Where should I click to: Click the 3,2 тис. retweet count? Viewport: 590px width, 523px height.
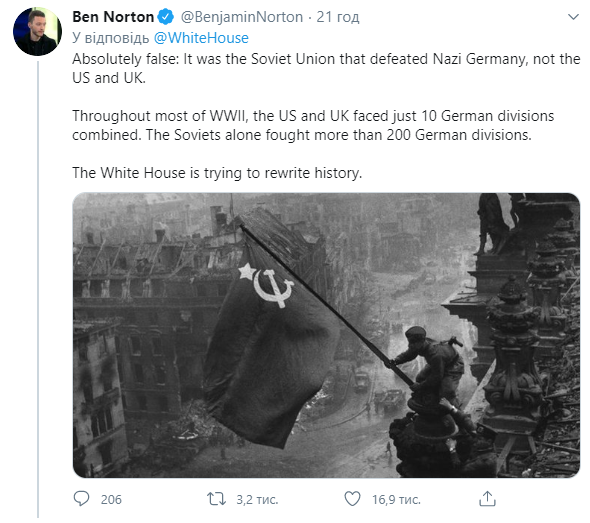[257, 500]
